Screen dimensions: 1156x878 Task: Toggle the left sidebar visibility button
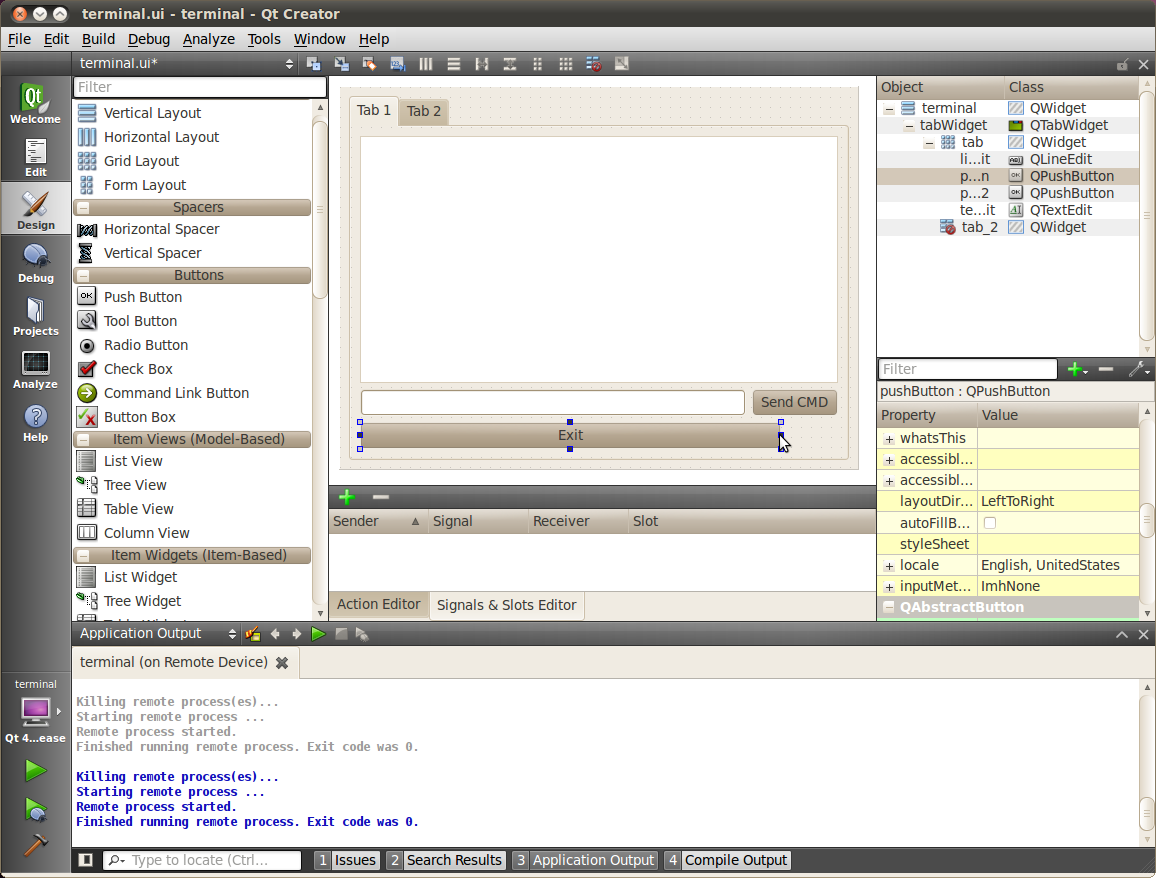coord(86,860)
